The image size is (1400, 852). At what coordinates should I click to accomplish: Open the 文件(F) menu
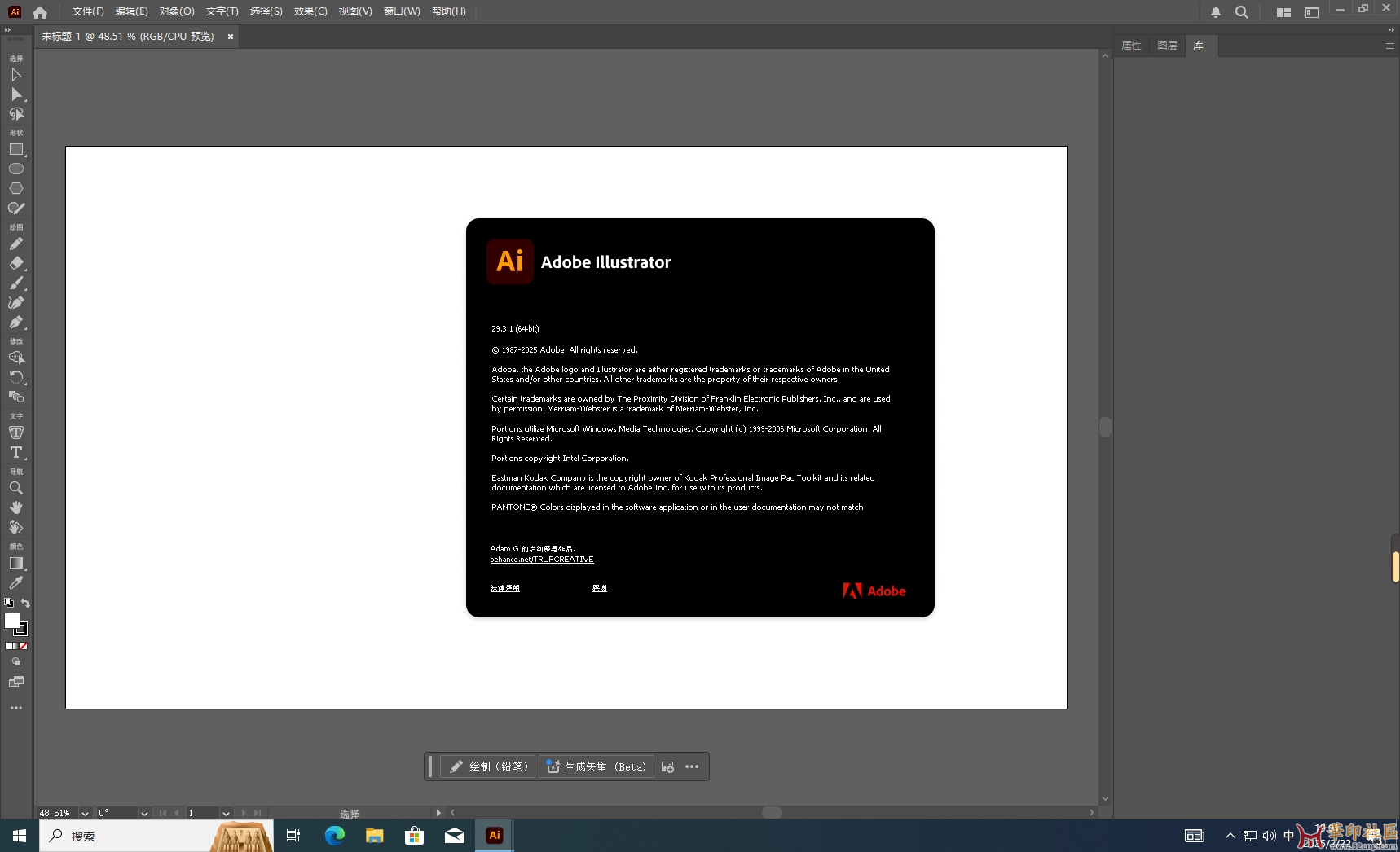point(88,11)
